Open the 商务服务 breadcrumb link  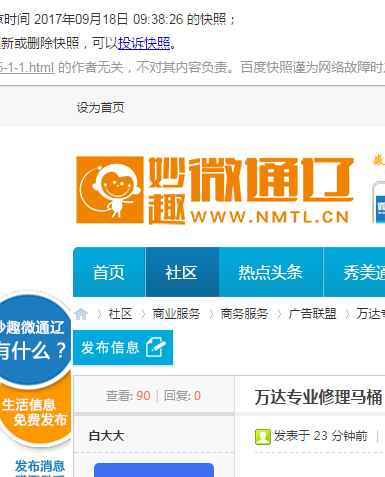[x=244, y=314]
